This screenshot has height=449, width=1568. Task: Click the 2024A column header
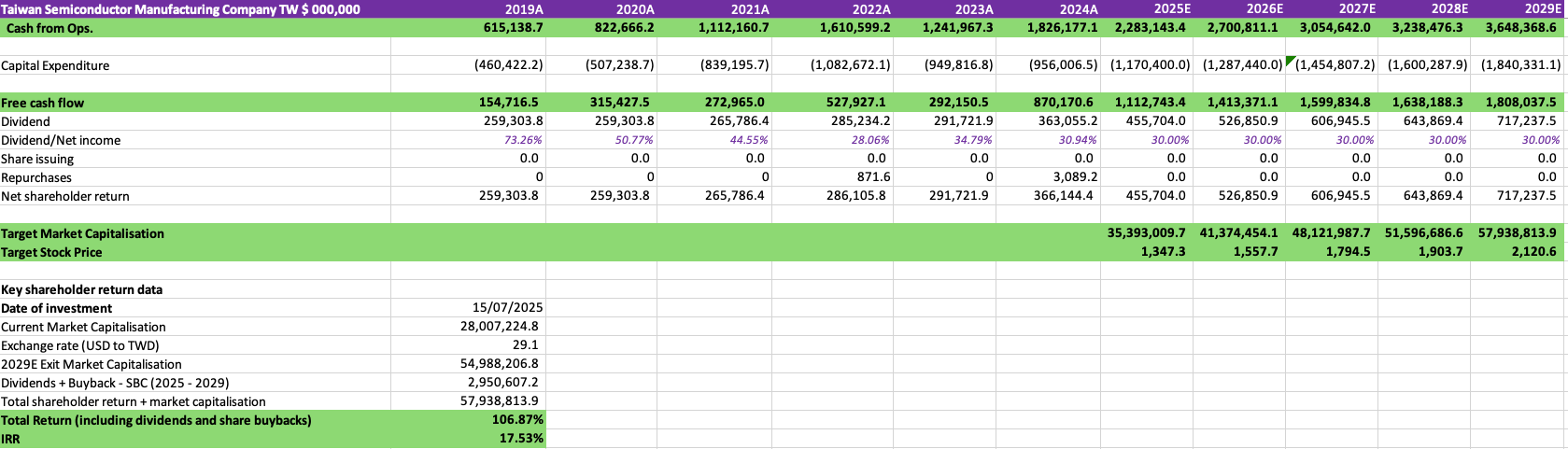point(1079,9)
